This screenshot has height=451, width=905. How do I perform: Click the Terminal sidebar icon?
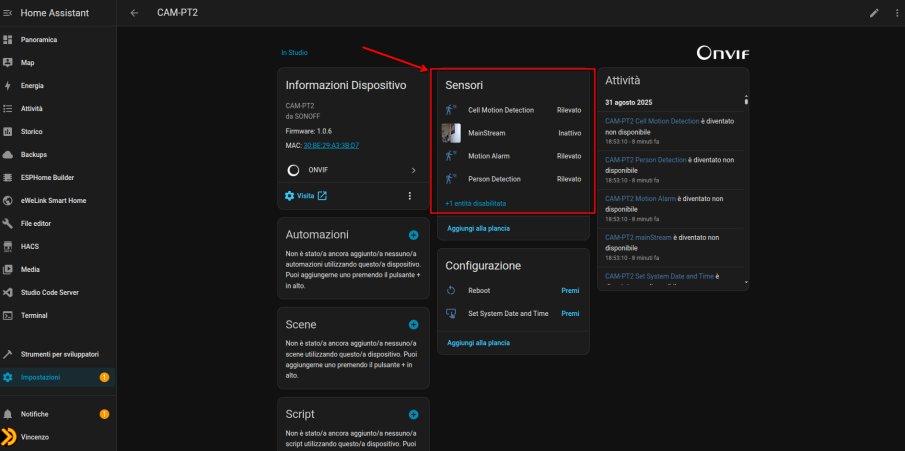tap(8, 315)
